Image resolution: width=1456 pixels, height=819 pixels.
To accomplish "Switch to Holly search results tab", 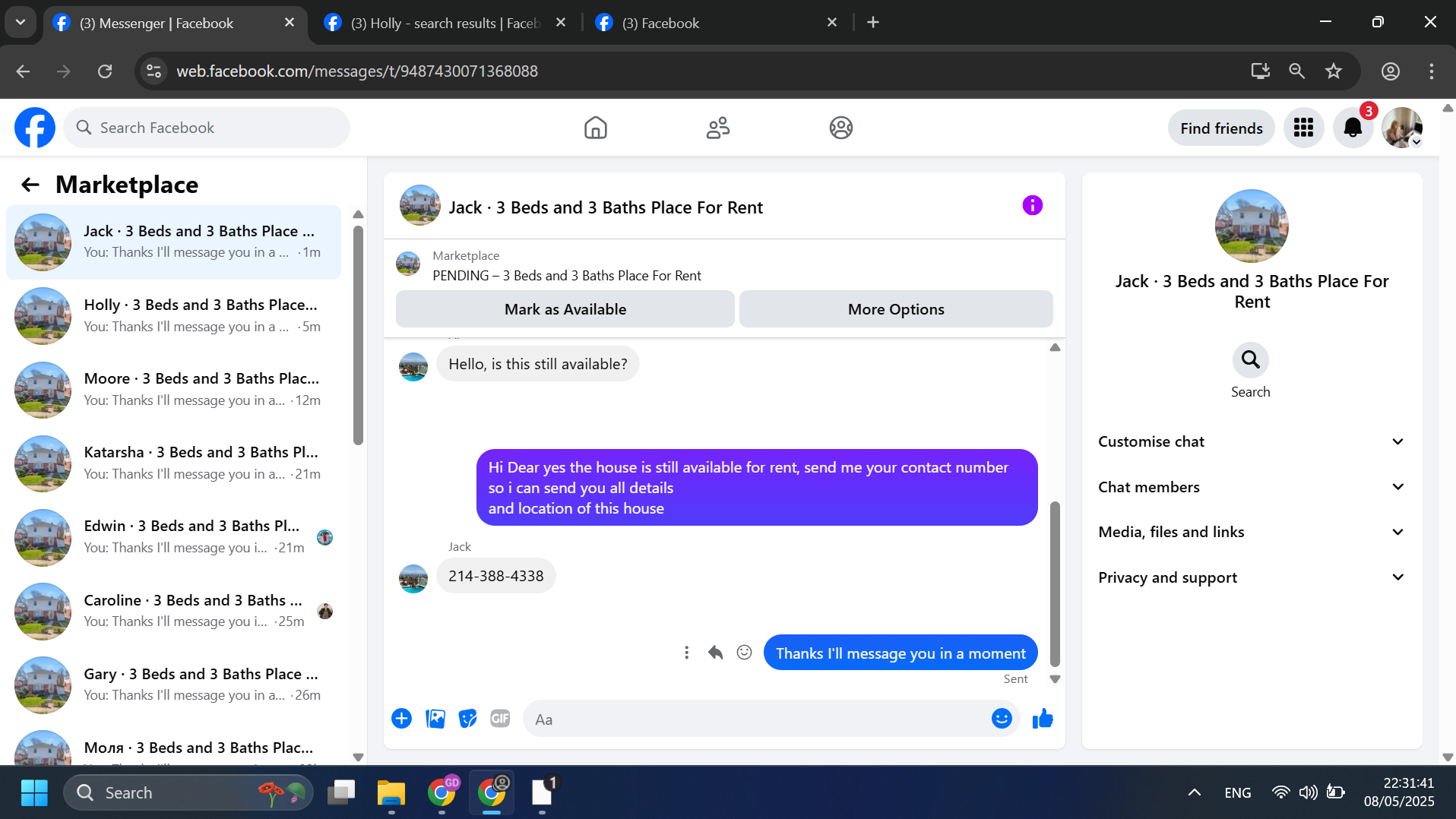I will coord(445,23).
